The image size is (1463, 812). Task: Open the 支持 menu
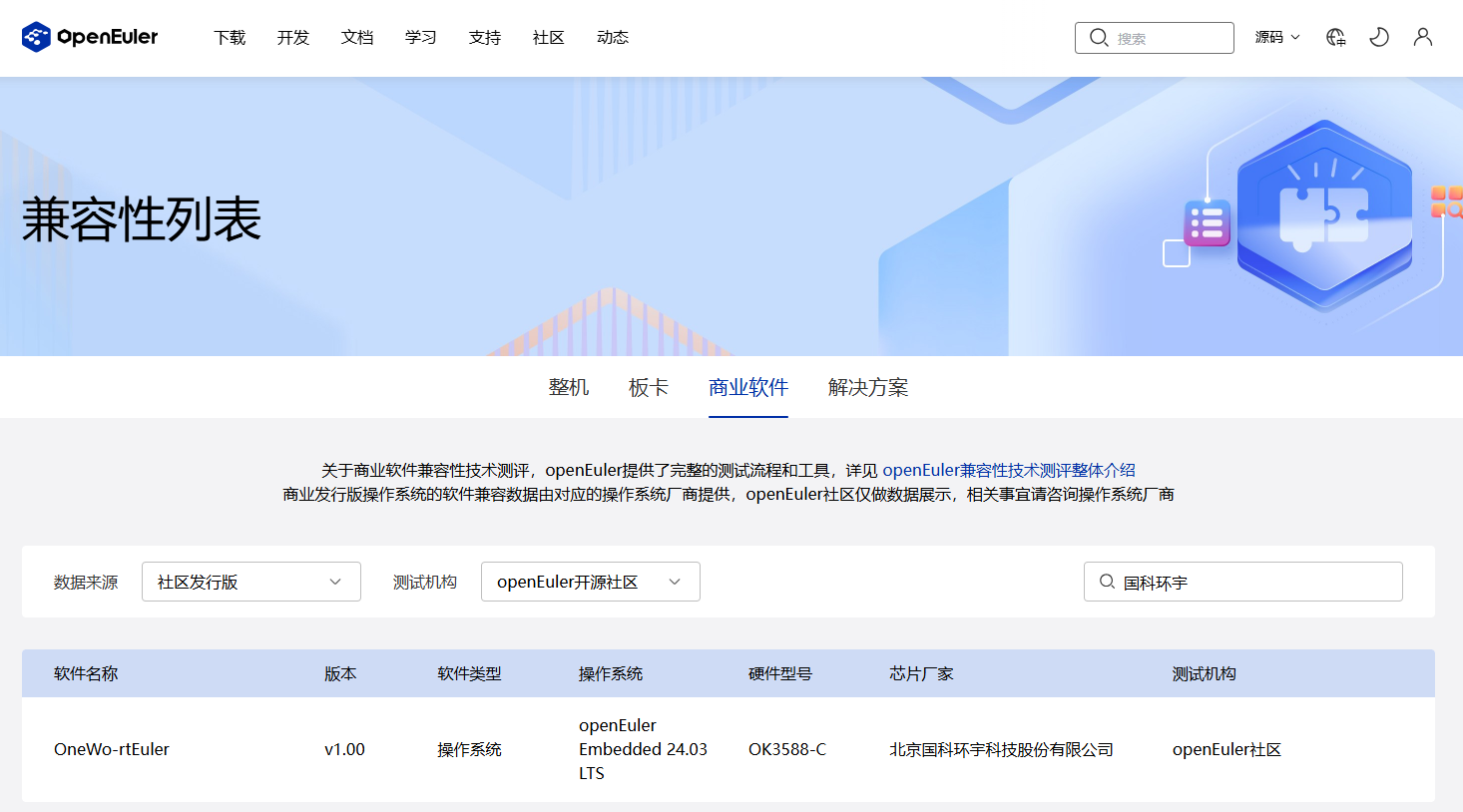[x=485, y=37]
